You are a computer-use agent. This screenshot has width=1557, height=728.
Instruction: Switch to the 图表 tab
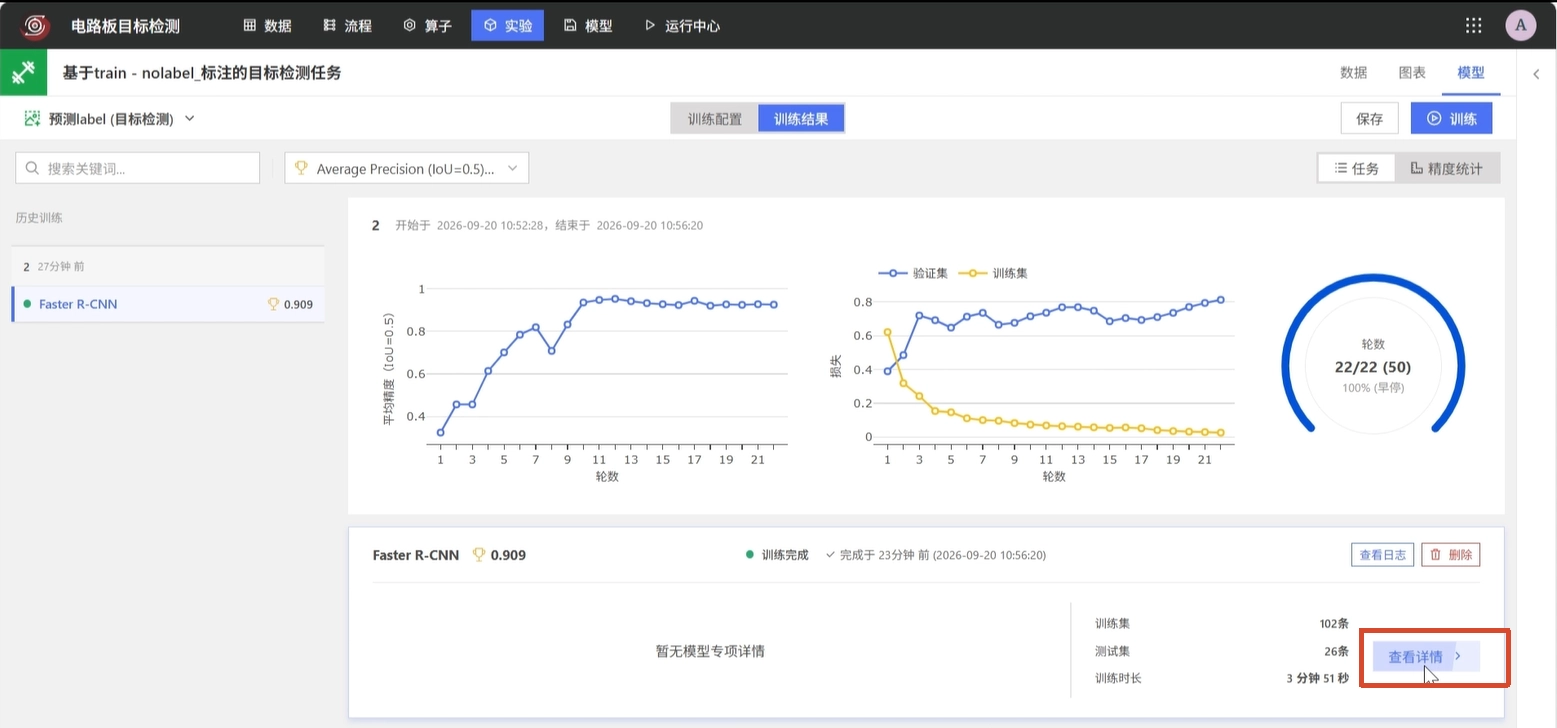(1412, 73)
